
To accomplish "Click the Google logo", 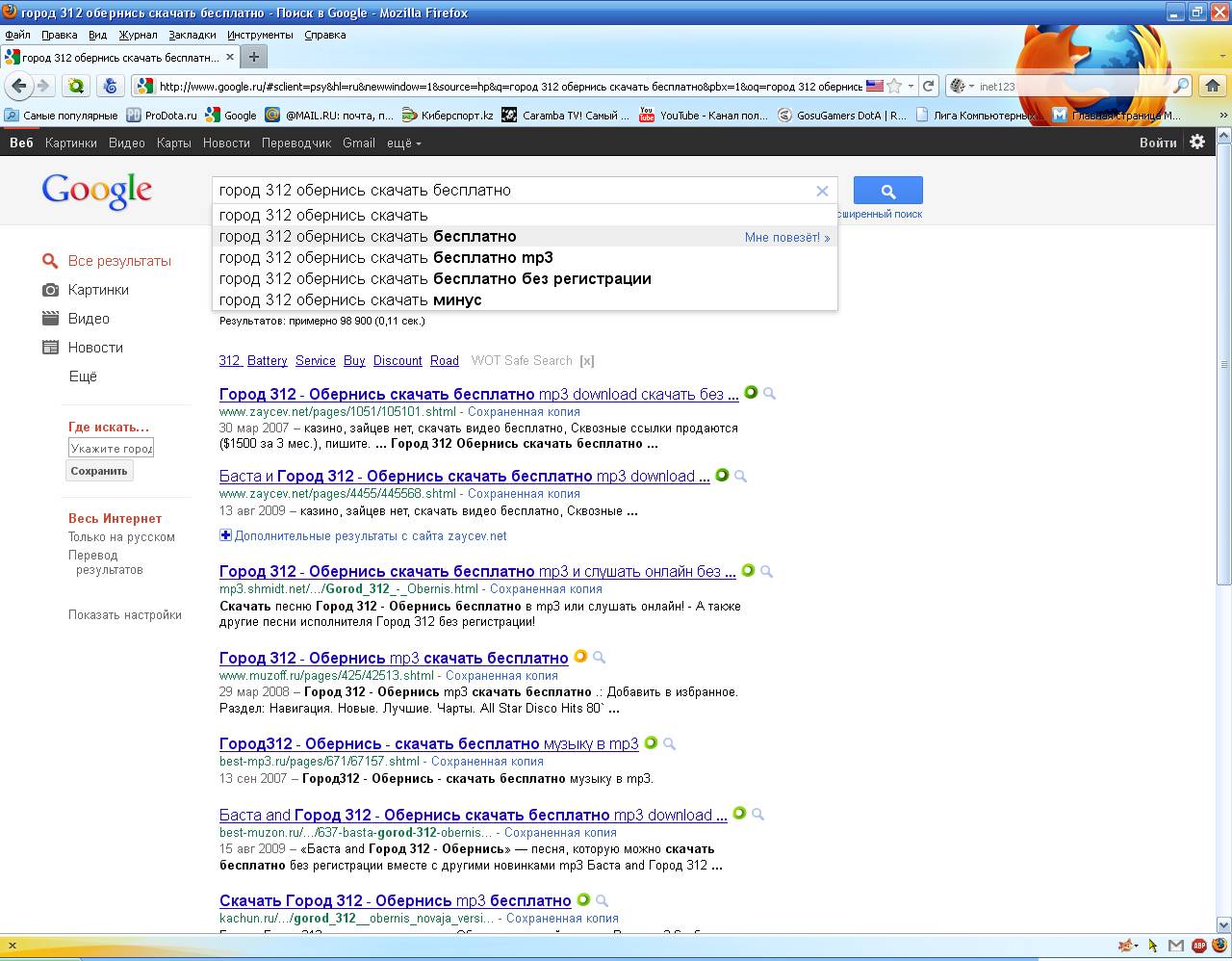I will (x=96, y=191).
